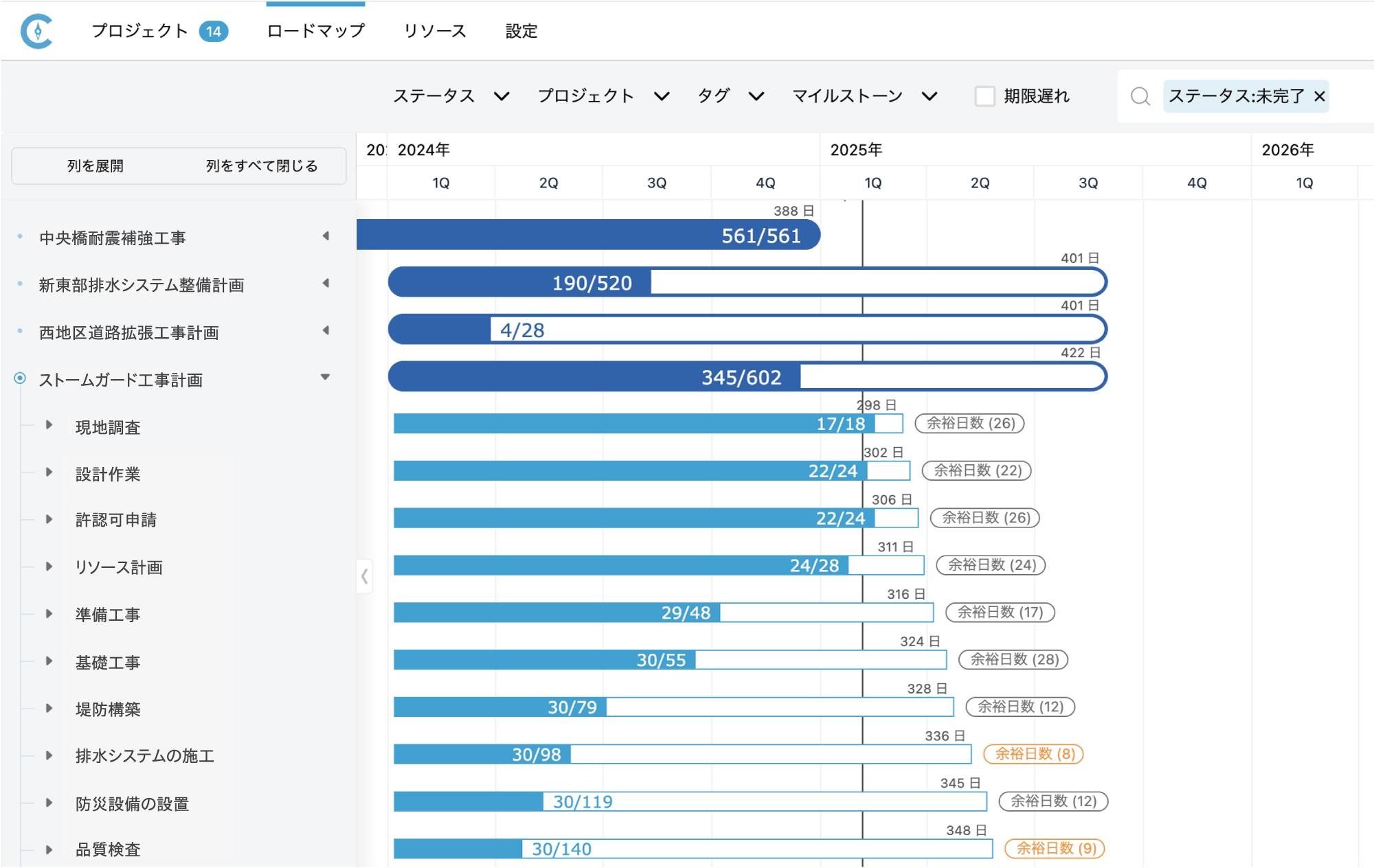This screenshot has width=1374, height=868.
Task: Click the 余裕日数 (8) orange badge
Action: (x=1033, y=754)
